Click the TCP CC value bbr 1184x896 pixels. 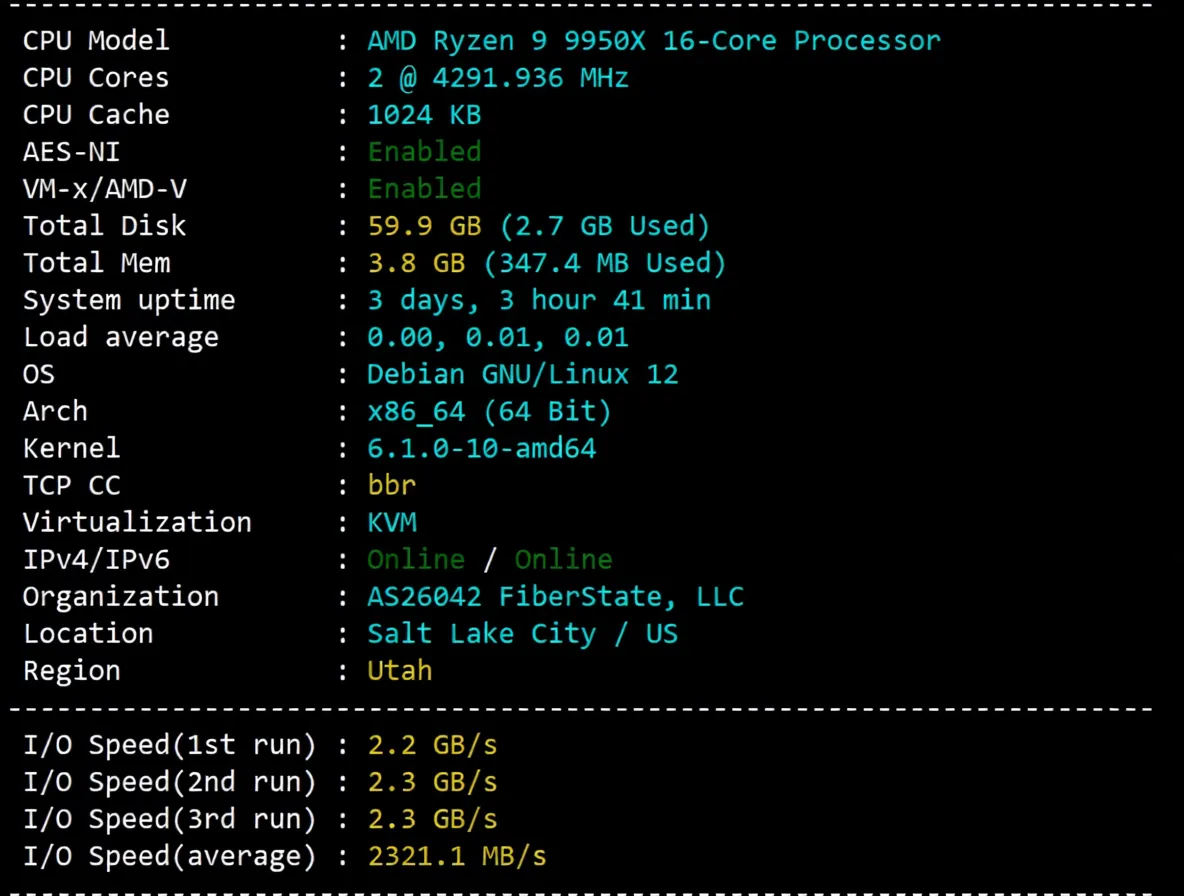391,484
